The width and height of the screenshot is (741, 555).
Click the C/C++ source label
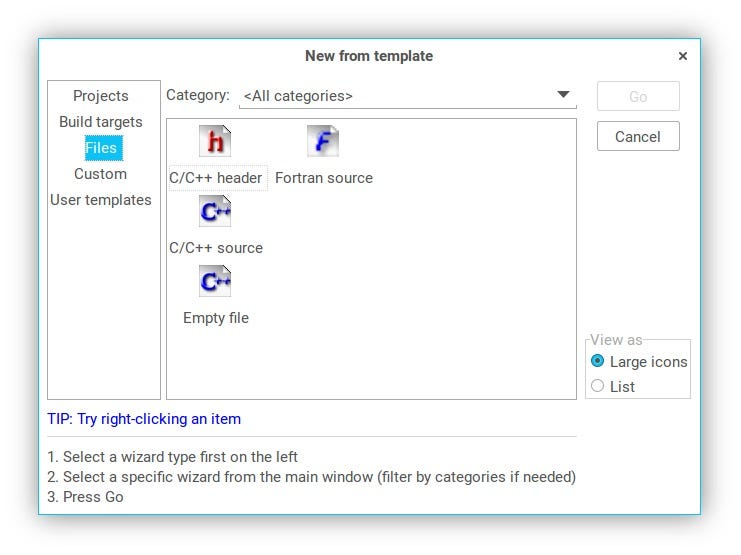tap(216, 248)
